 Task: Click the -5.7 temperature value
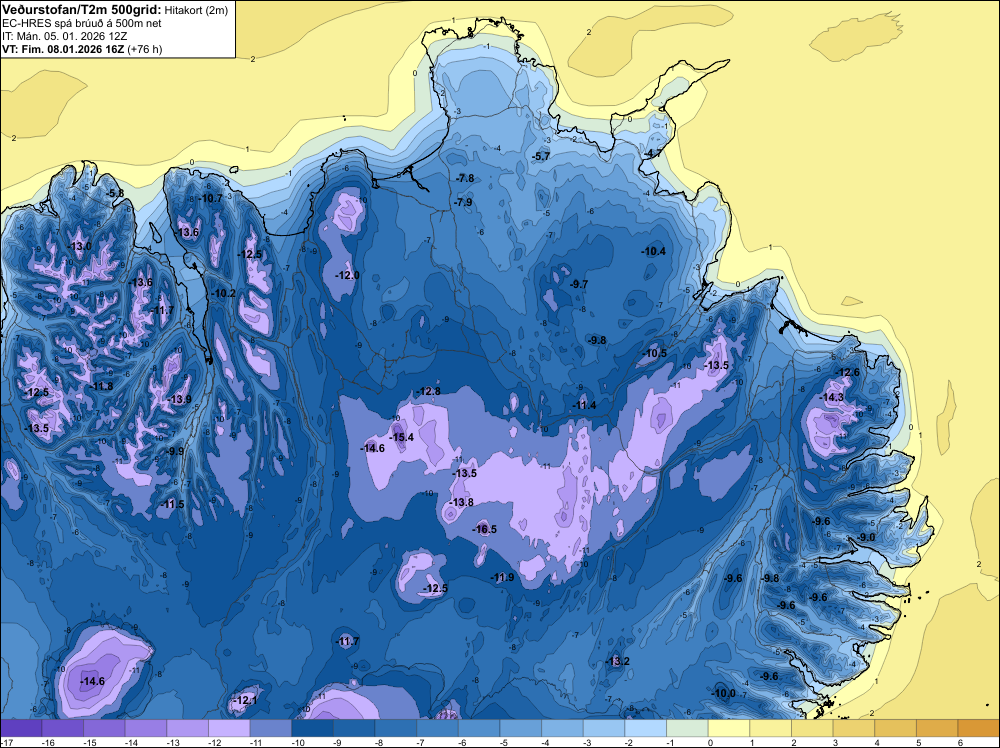pyautogui.click(x=540, y=156)
